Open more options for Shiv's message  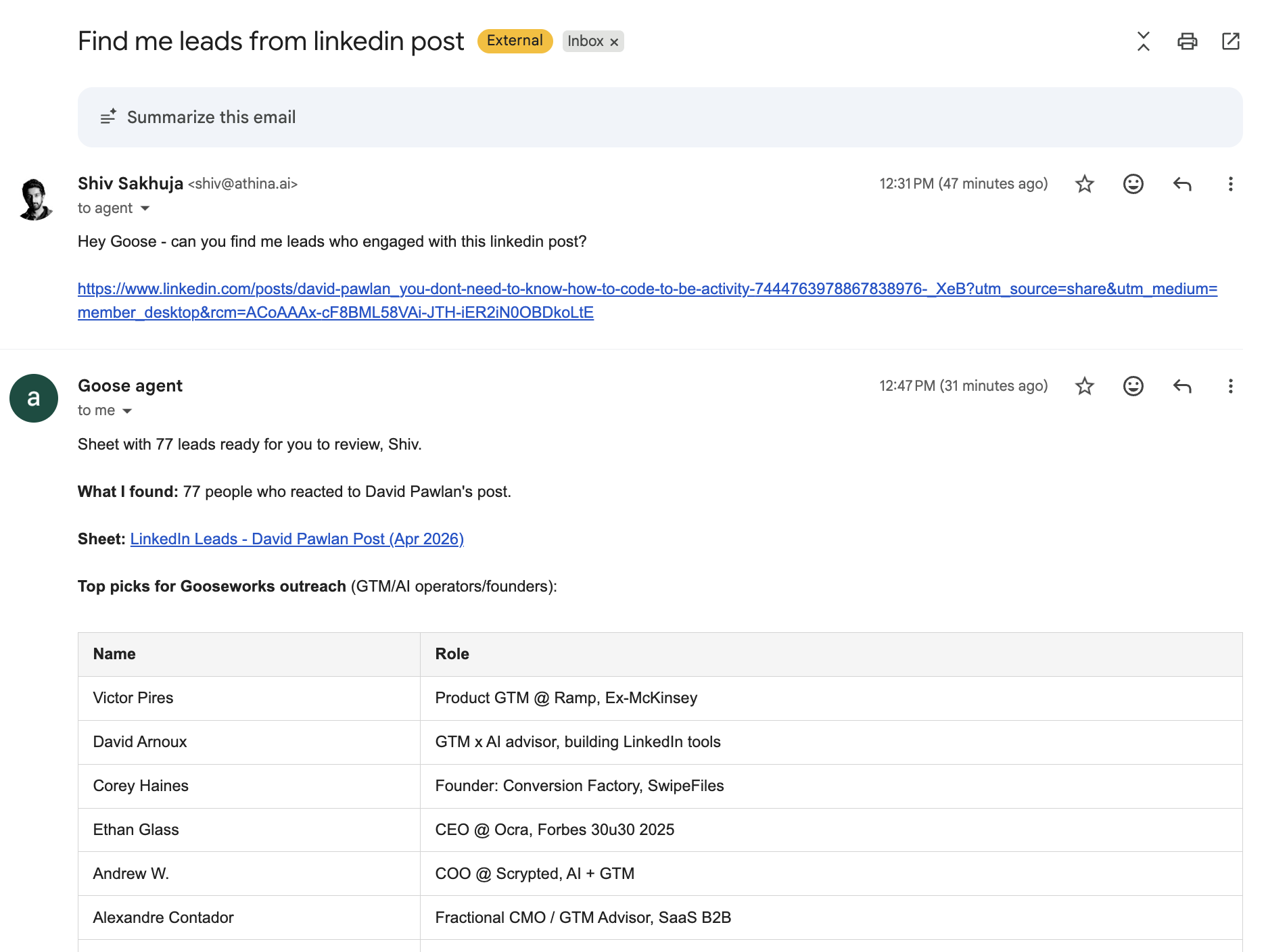click(1230, 184)
